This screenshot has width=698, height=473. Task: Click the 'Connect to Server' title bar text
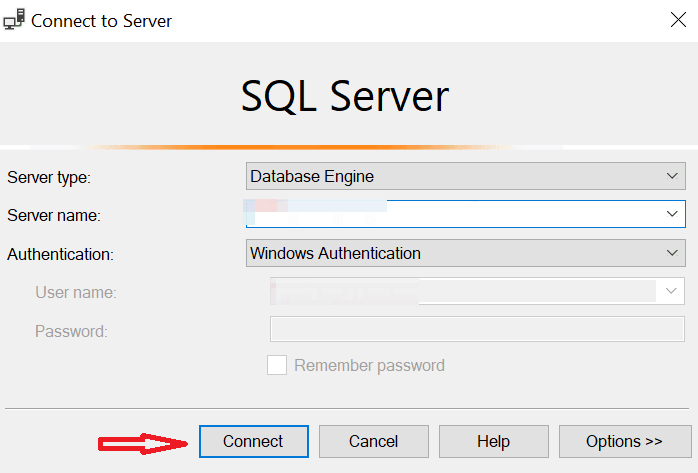coord(101,21)
